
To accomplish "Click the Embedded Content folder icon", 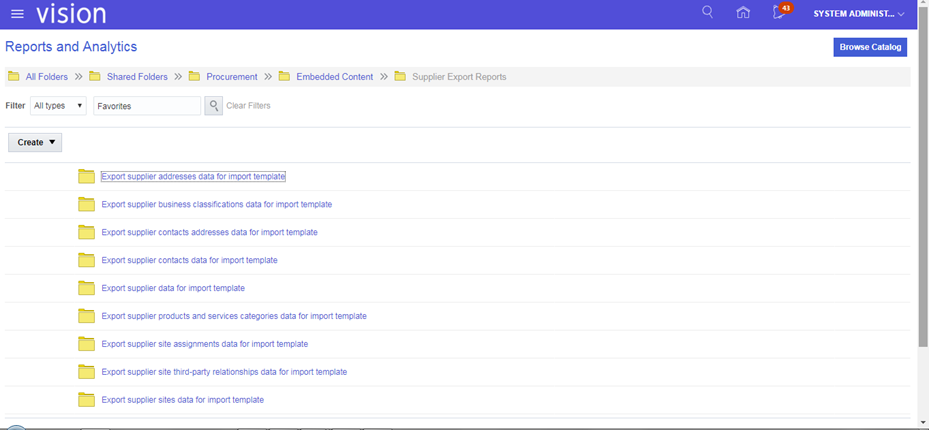I will coord(284,76).
